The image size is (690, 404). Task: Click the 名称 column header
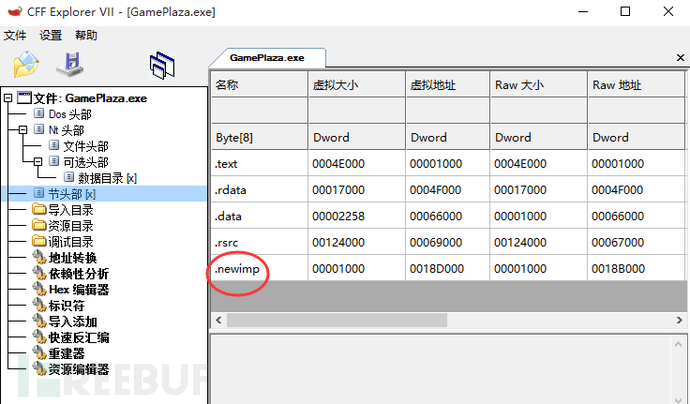click(x=259, y=84)
